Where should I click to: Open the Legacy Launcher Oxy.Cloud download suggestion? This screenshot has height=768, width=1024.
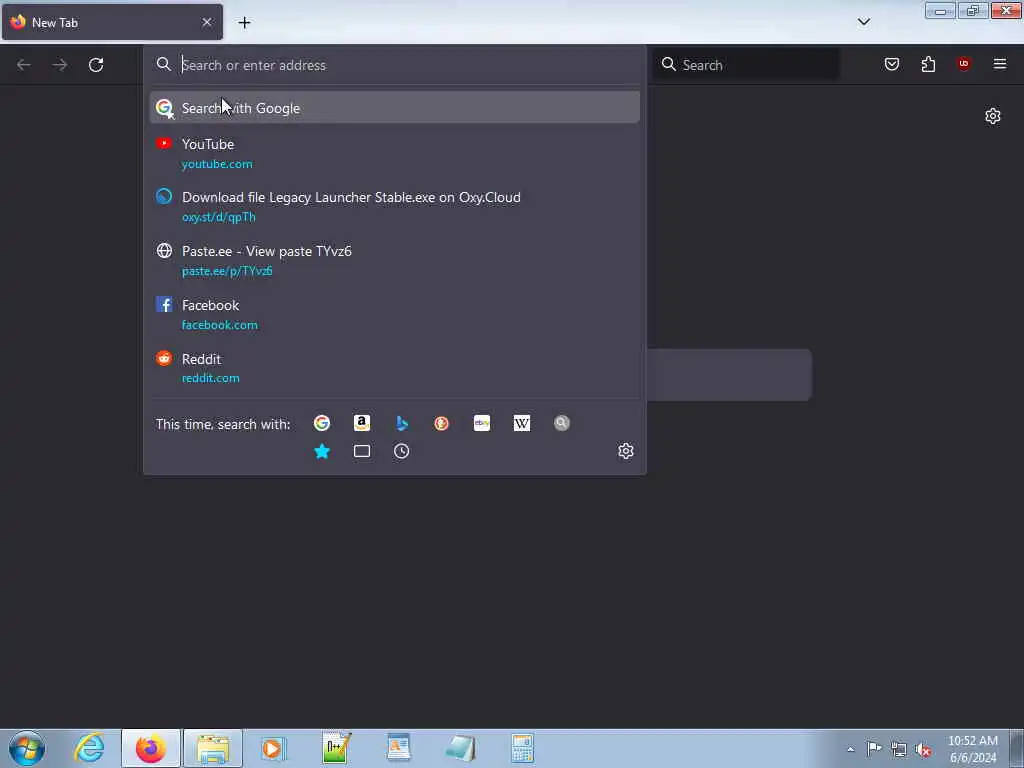coord(395,206)
